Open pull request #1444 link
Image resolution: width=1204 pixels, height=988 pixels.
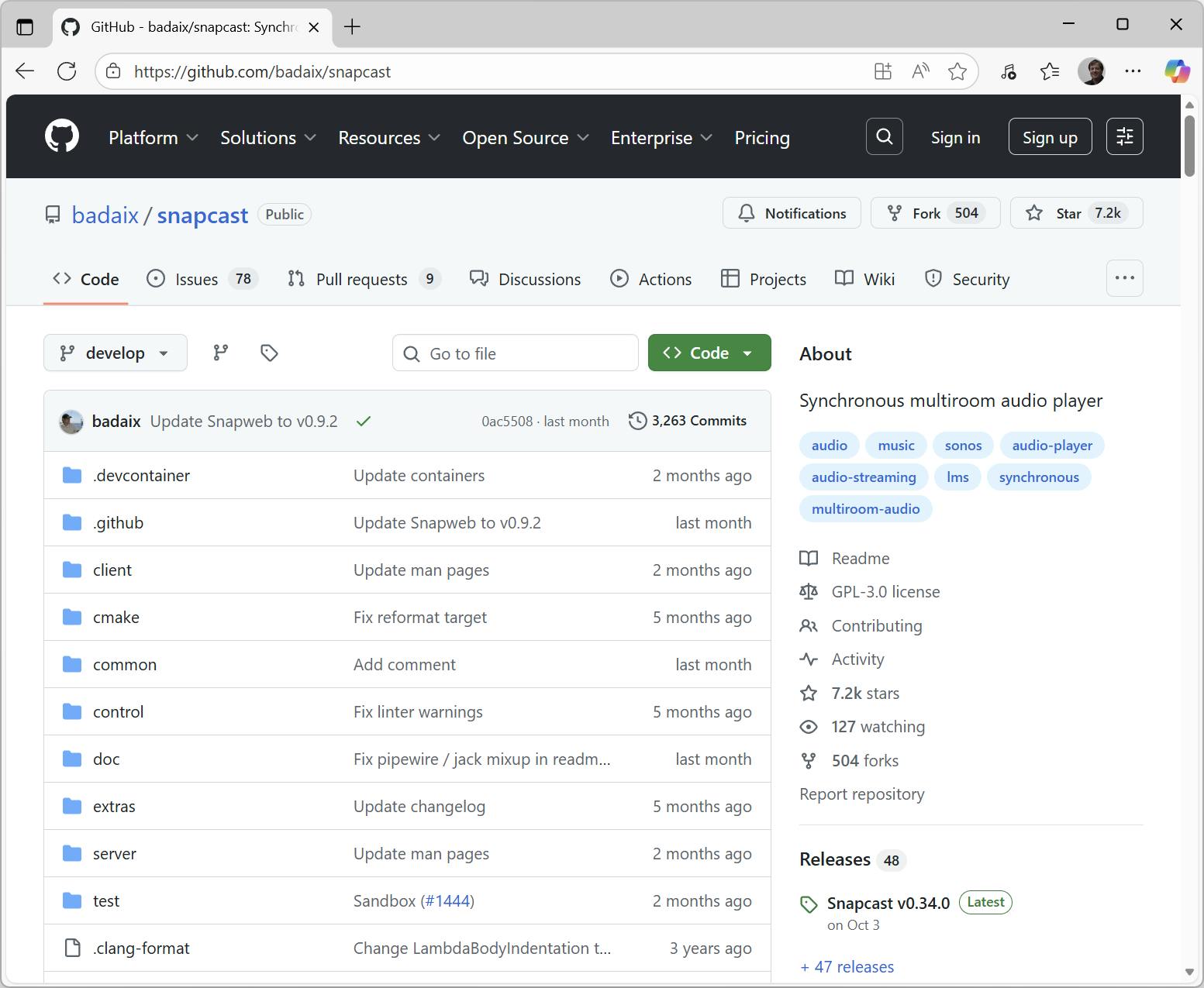point(447,901)
